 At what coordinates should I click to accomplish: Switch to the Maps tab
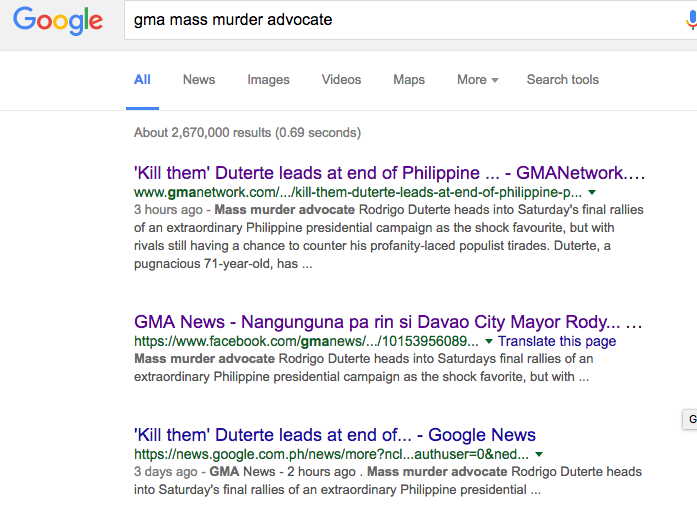pyautogui.click(x=409, y=80)
